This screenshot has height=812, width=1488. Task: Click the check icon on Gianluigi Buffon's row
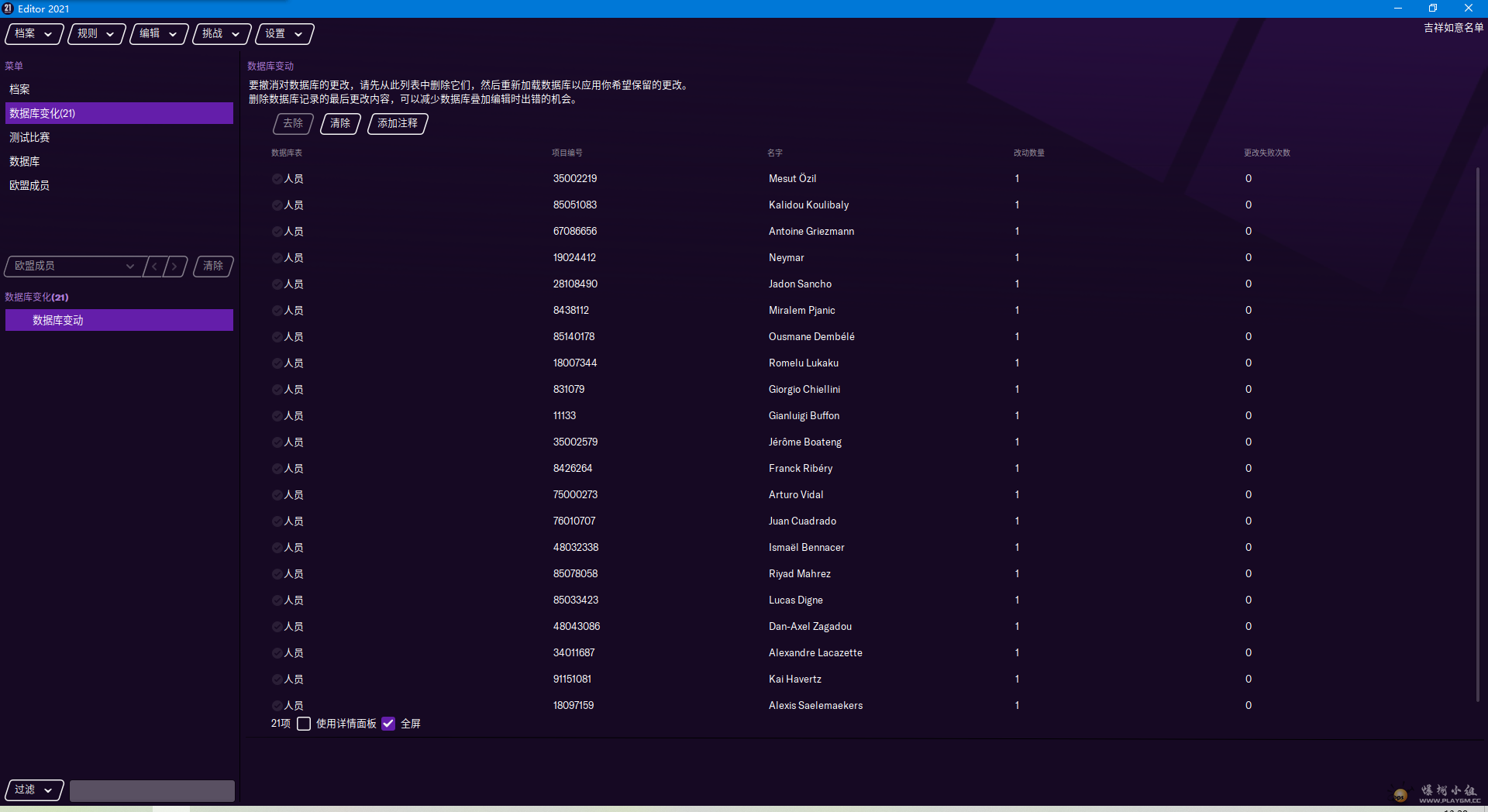point(277,416)
